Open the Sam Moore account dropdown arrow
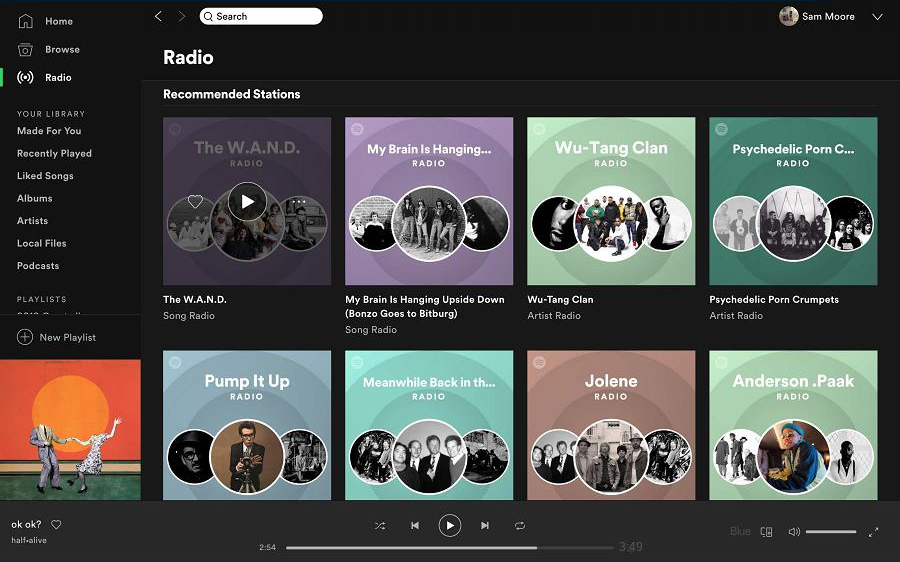The image size is (900, 562). (x=877, y=17)
